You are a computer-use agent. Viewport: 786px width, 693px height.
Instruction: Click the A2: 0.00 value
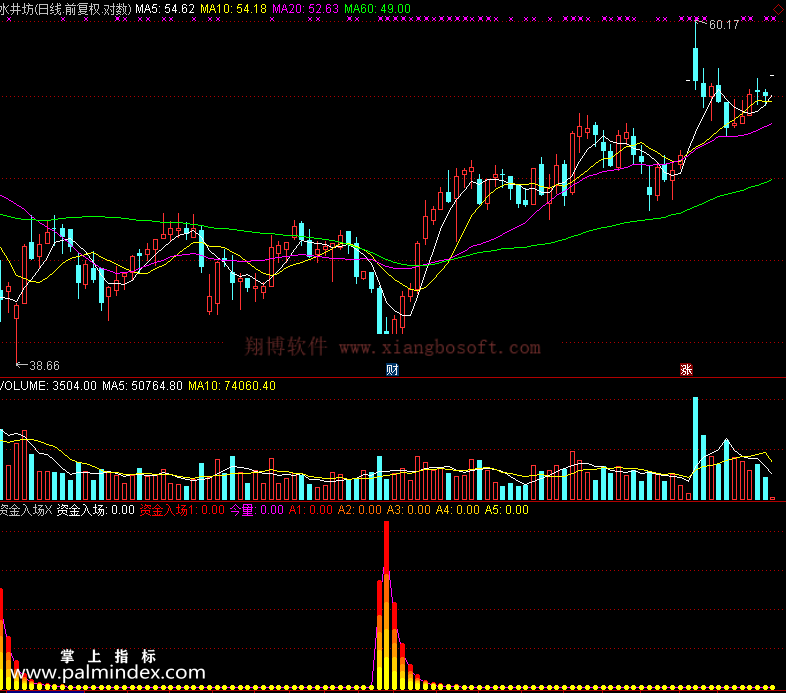[x=359, y=510]
